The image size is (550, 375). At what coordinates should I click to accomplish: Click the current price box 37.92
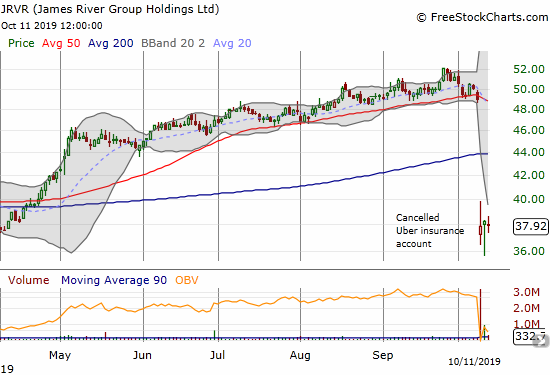[x=531, y=226]
